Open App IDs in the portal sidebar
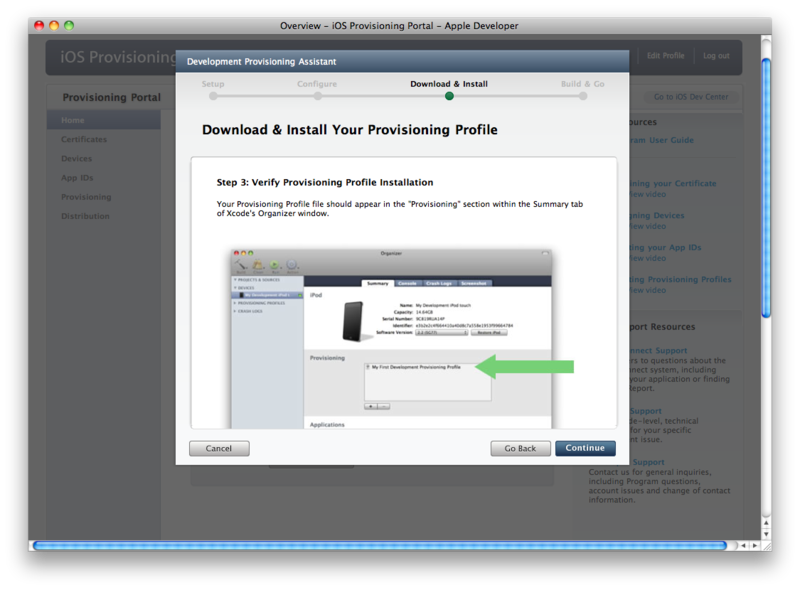Image resolution: width=800 pixels, height=590 pixels. [77, 178]
